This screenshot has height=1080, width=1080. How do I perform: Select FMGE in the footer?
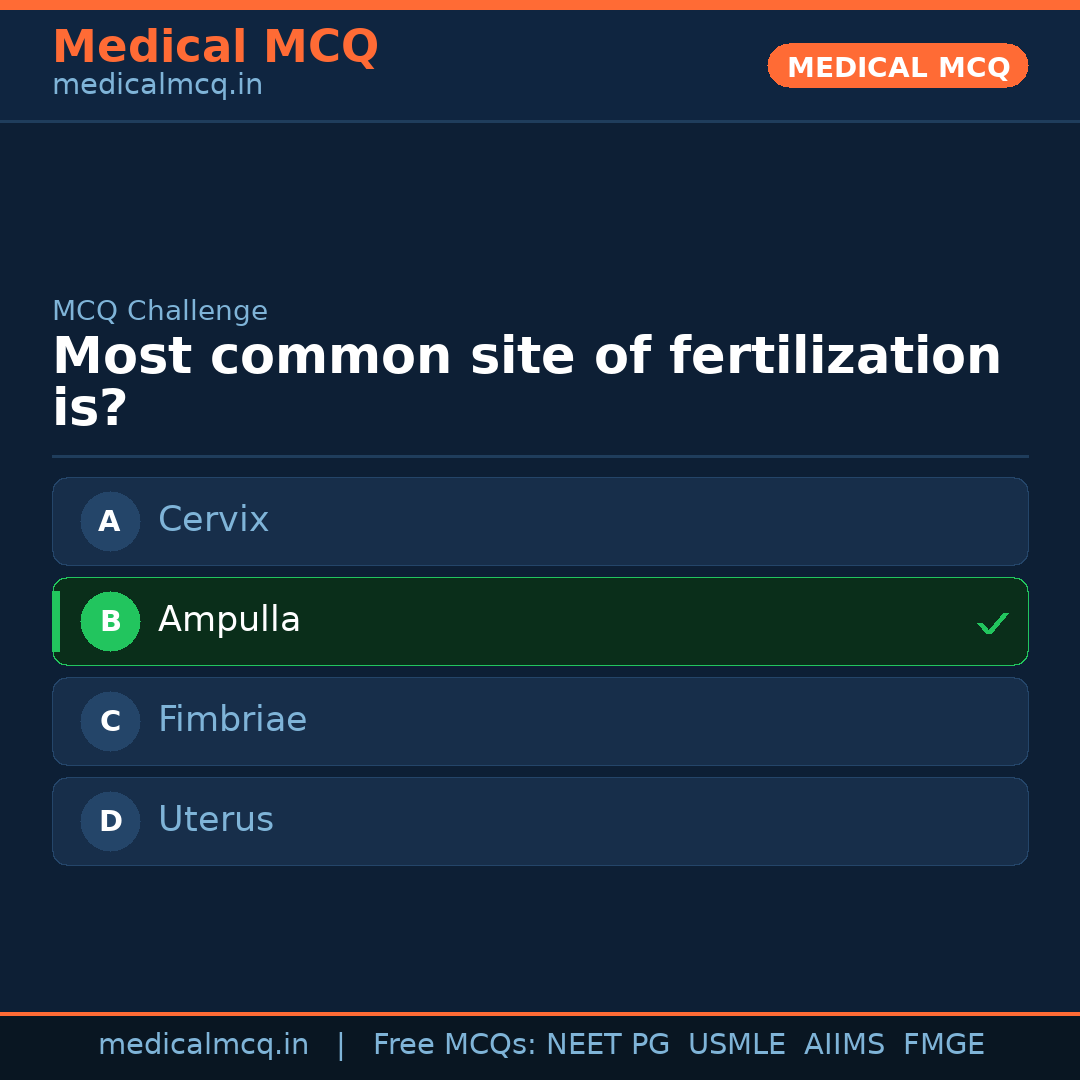coord(943,1045)
